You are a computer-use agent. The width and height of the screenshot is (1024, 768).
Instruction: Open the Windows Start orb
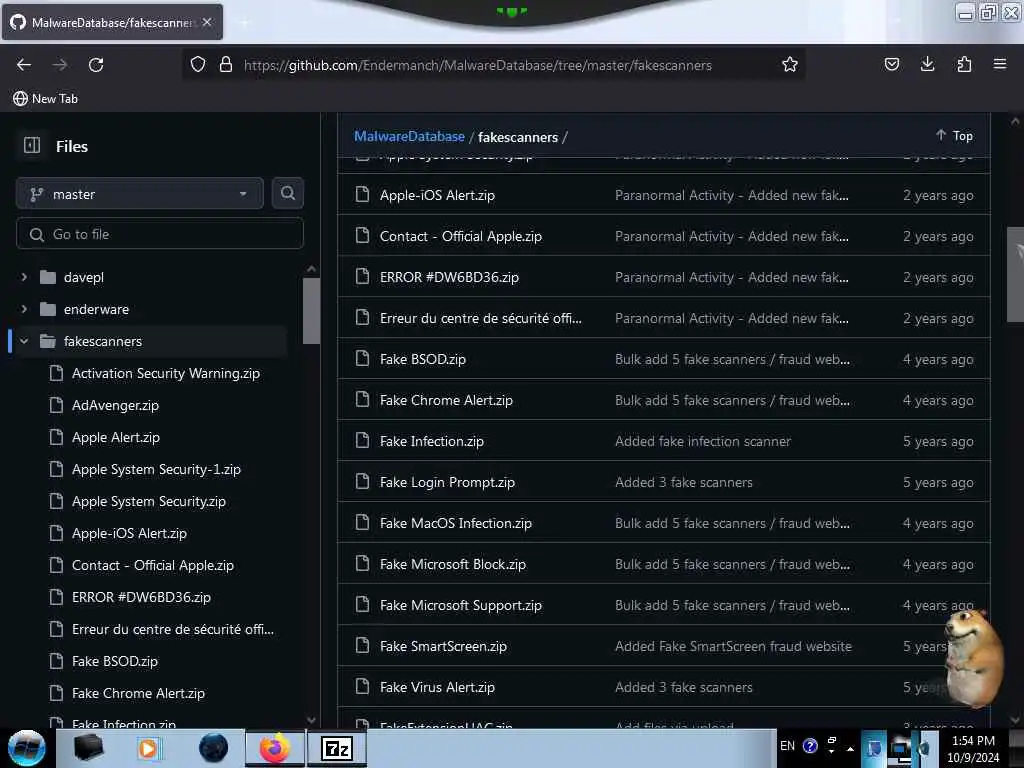27,748
